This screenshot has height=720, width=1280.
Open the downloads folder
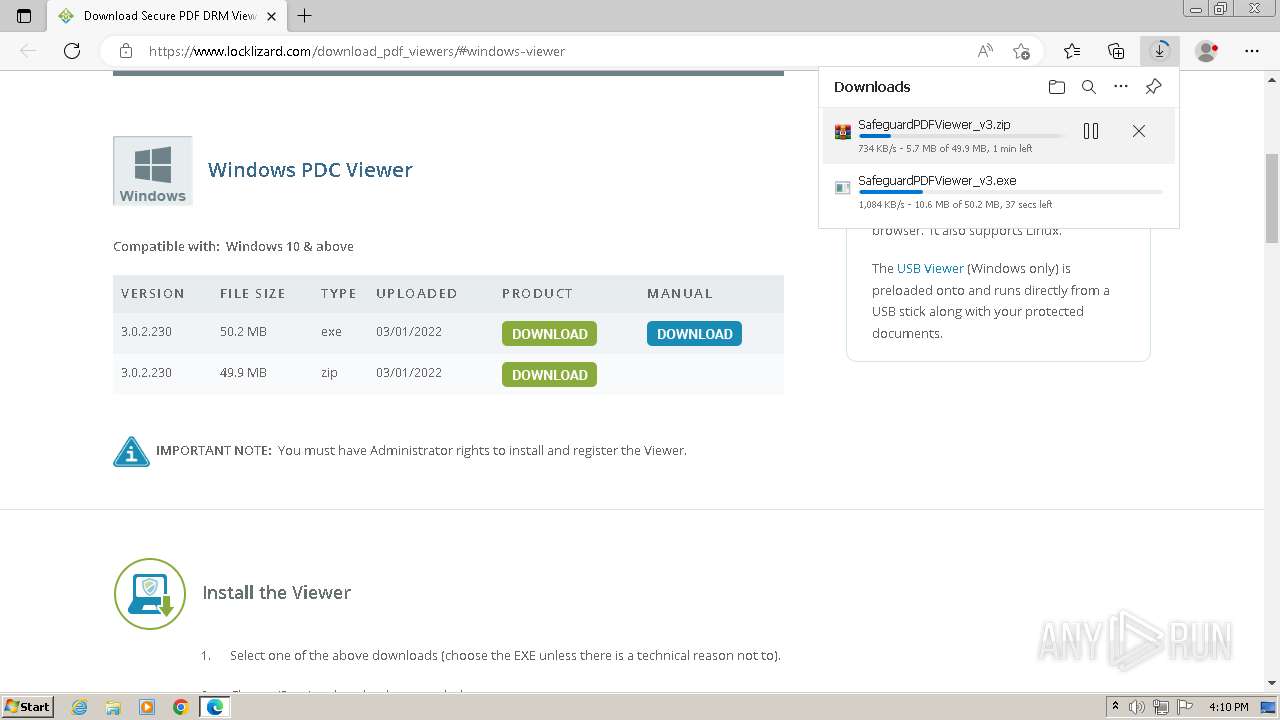(1057, 87)
